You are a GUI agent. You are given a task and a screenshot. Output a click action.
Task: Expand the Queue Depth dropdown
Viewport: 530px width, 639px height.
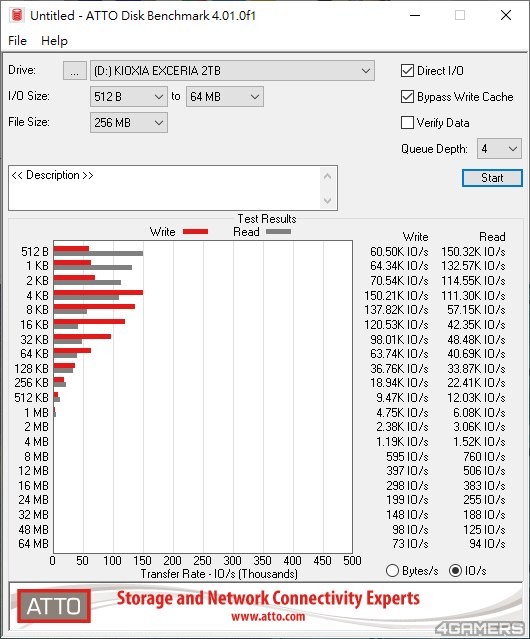click(499, 149)
